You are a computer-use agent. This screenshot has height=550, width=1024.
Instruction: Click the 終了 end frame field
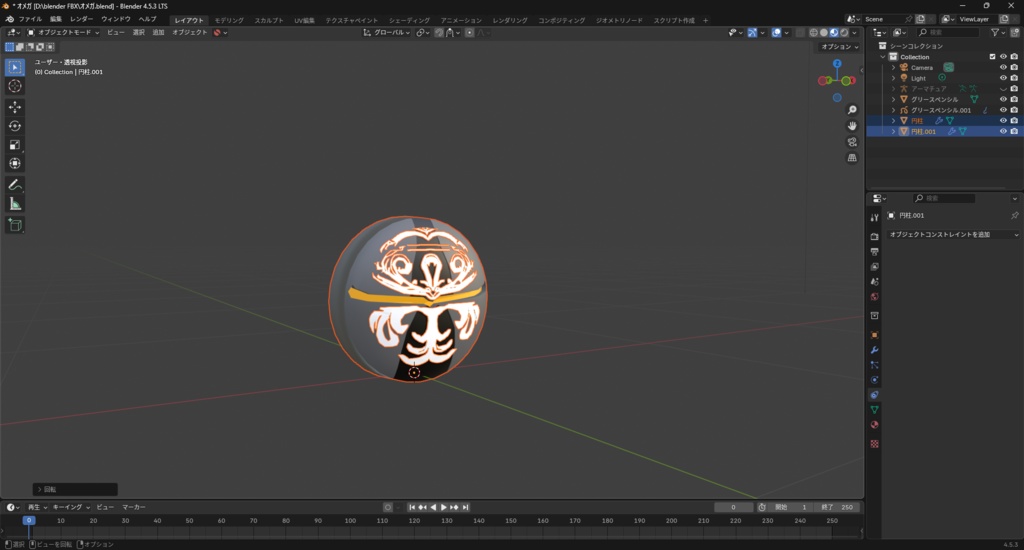pyautogui.click(x=838, y=508)
